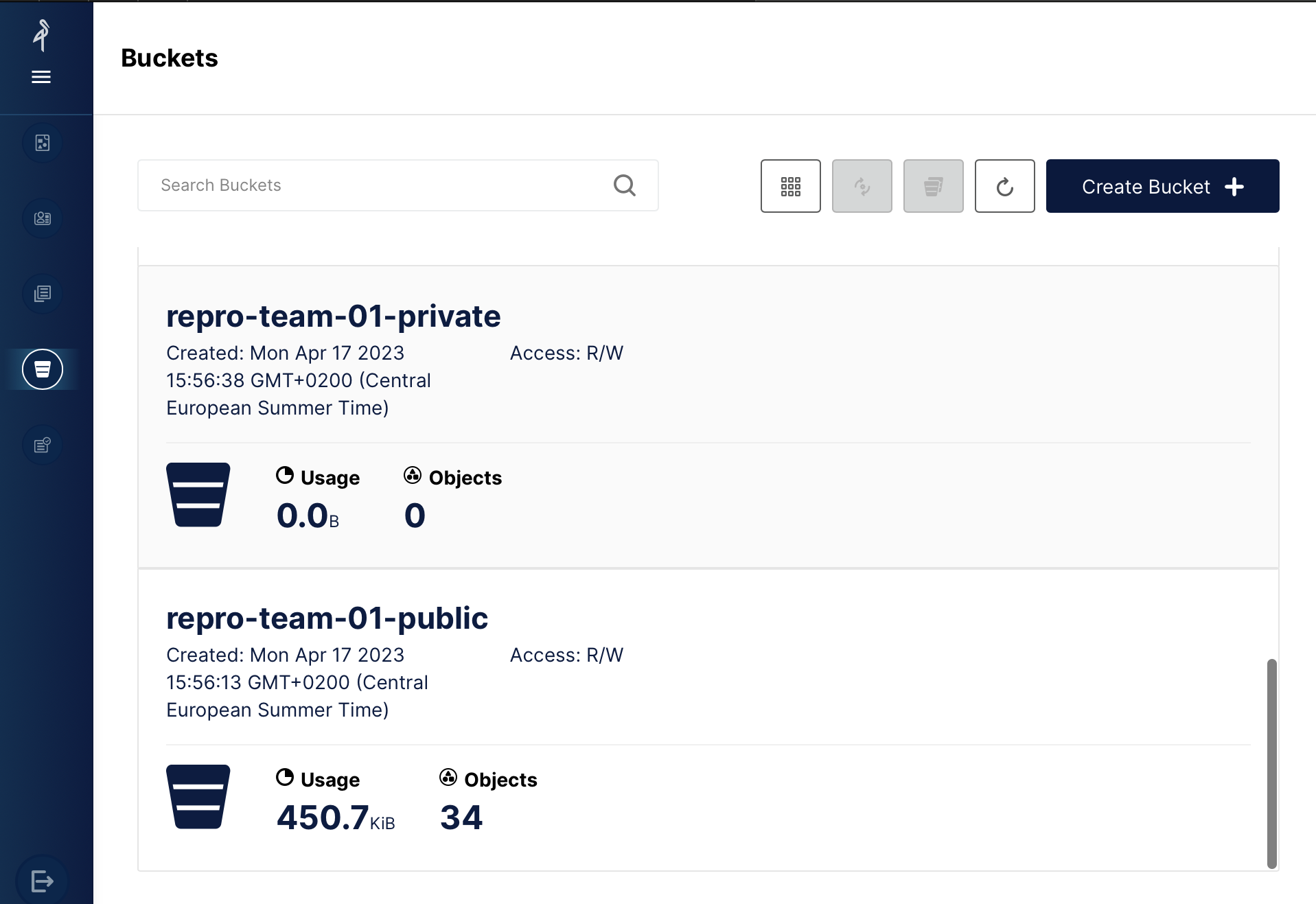1316x904 pixels.
Task: Click the Logout icon at the sidebar bottom
Action: click(43, 881)
